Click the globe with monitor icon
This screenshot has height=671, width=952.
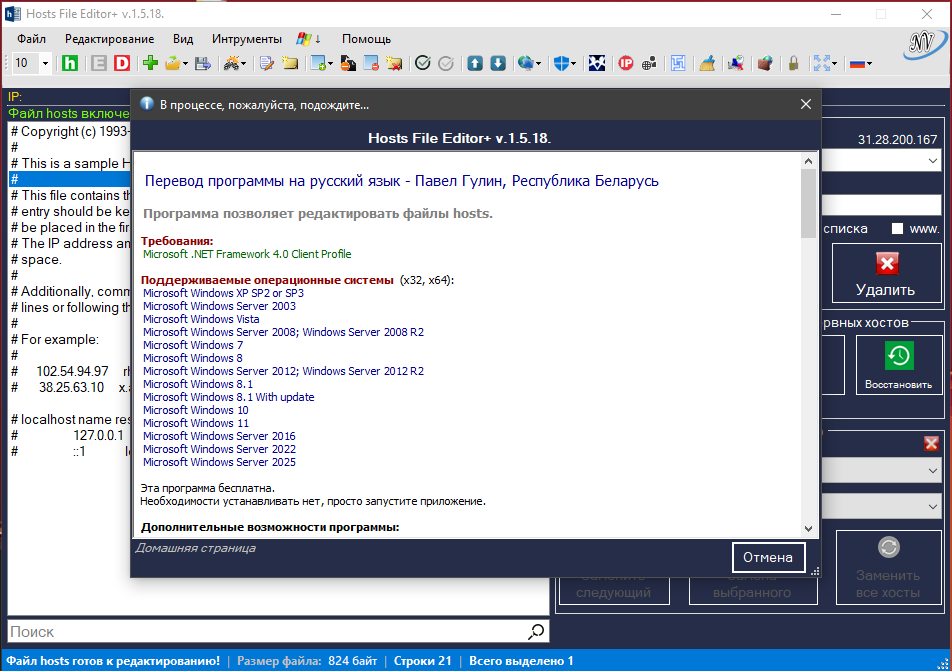point(525,63)
